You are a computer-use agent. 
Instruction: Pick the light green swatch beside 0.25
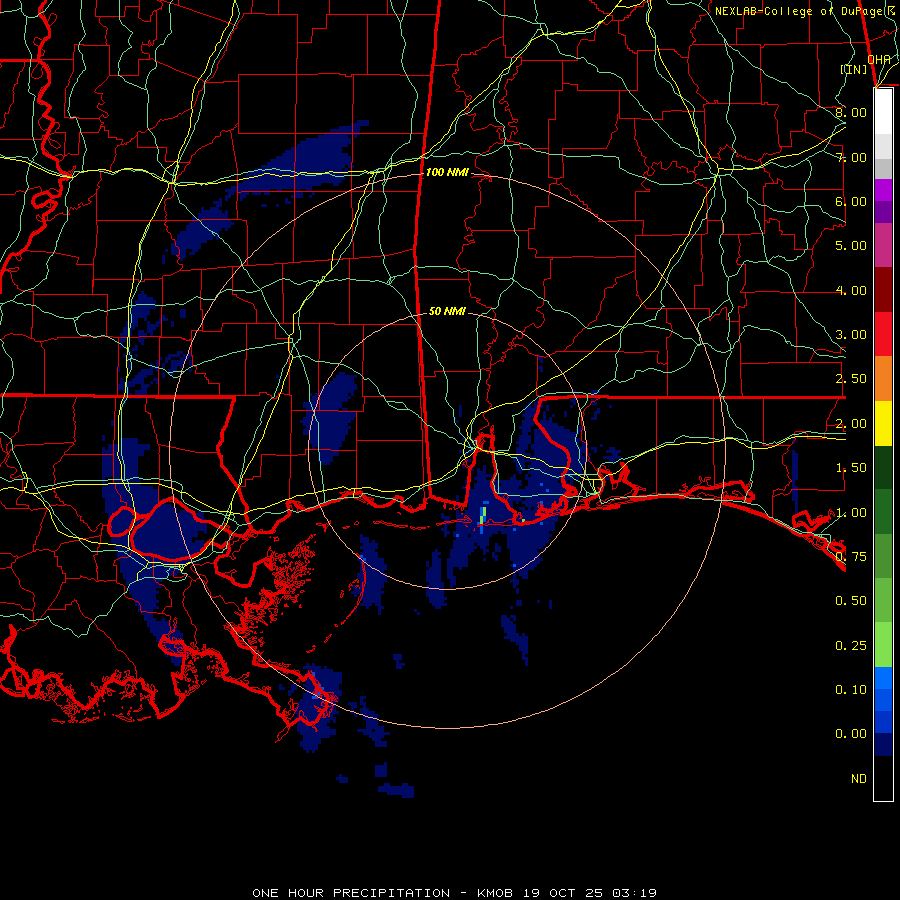[883, 645]
